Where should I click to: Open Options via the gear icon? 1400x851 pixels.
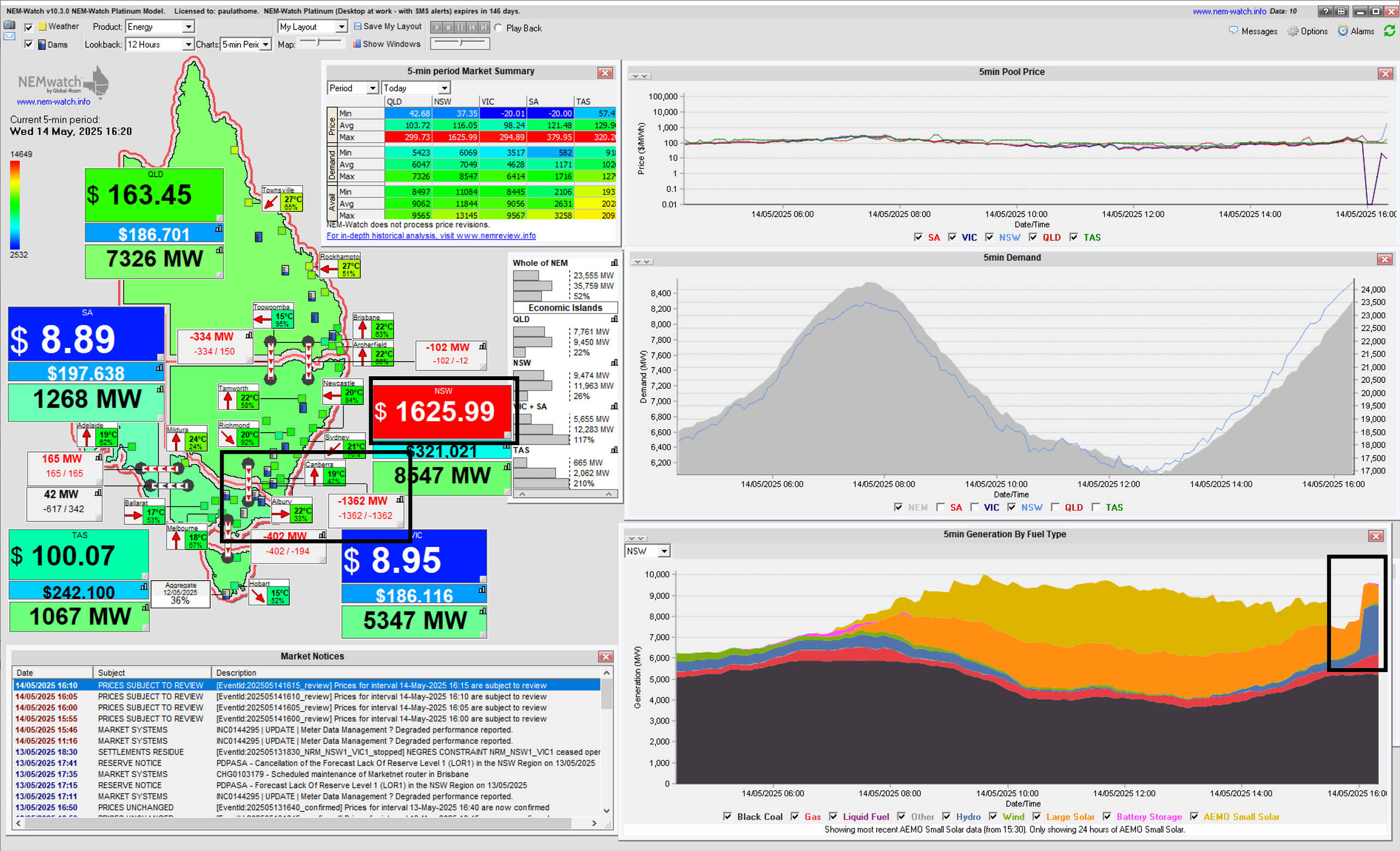click(x=1293, y=31)
